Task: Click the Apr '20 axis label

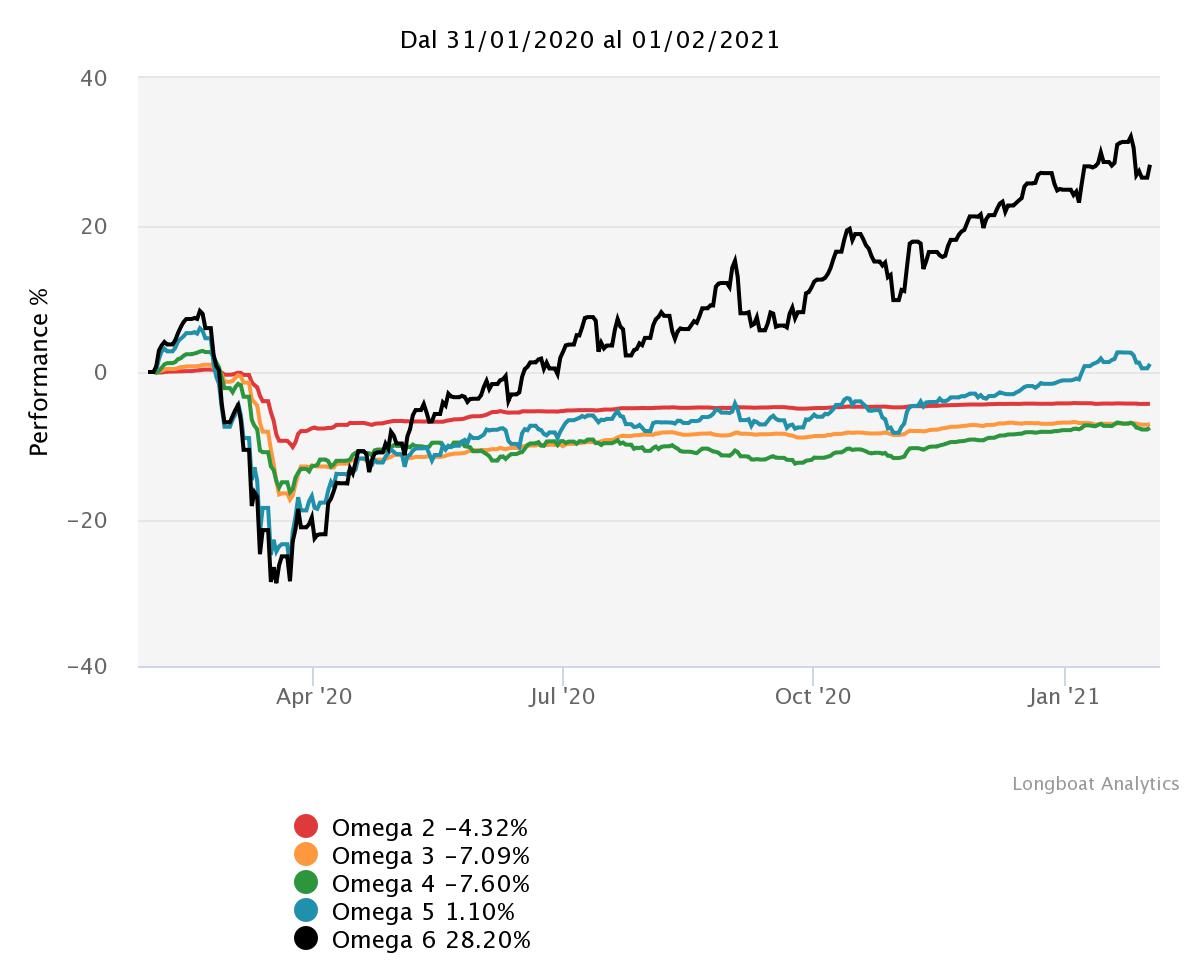Action: (x=314, y=696)
